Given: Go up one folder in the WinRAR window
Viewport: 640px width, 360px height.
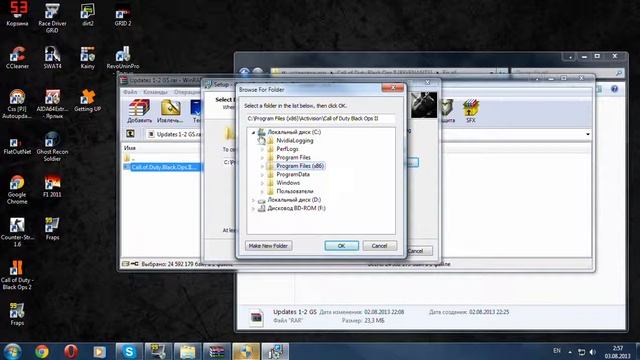Looking at the screenshot, I should click(131, 133).
